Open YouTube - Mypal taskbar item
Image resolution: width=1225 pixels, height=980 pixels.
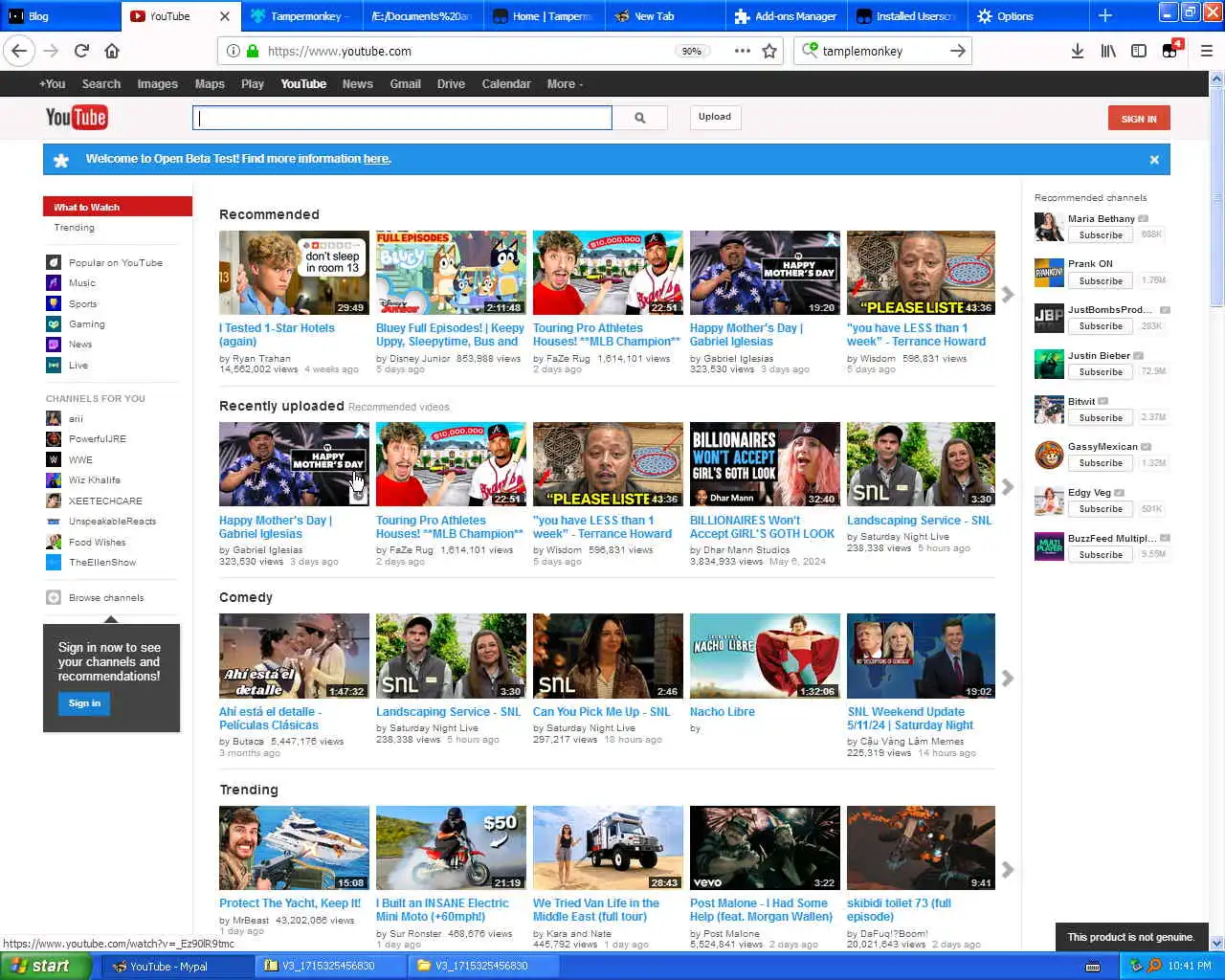pyautogui.click(x=177, y=967)
